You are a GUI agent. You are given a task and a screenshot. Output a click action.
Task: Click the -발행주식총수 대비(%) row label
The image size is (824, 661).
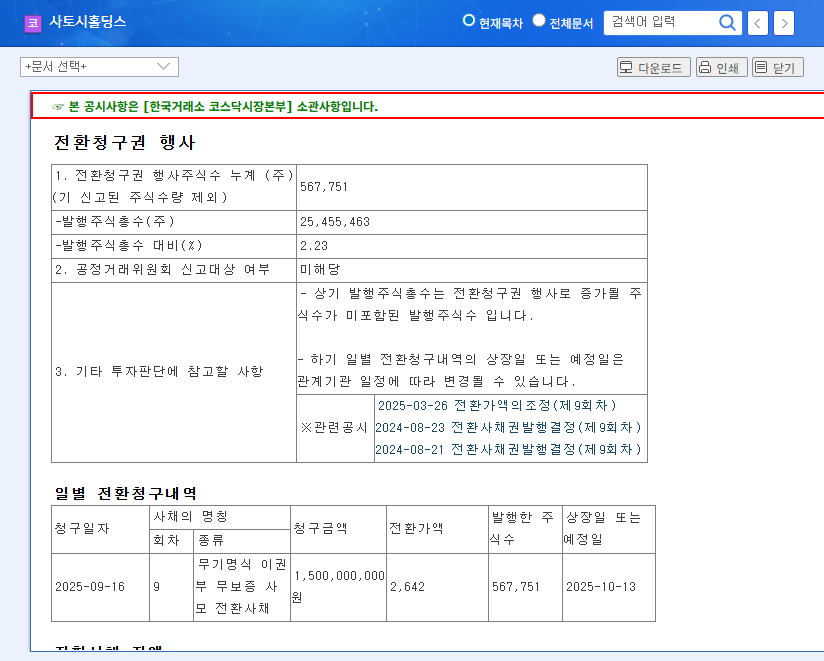click(129, 245)
